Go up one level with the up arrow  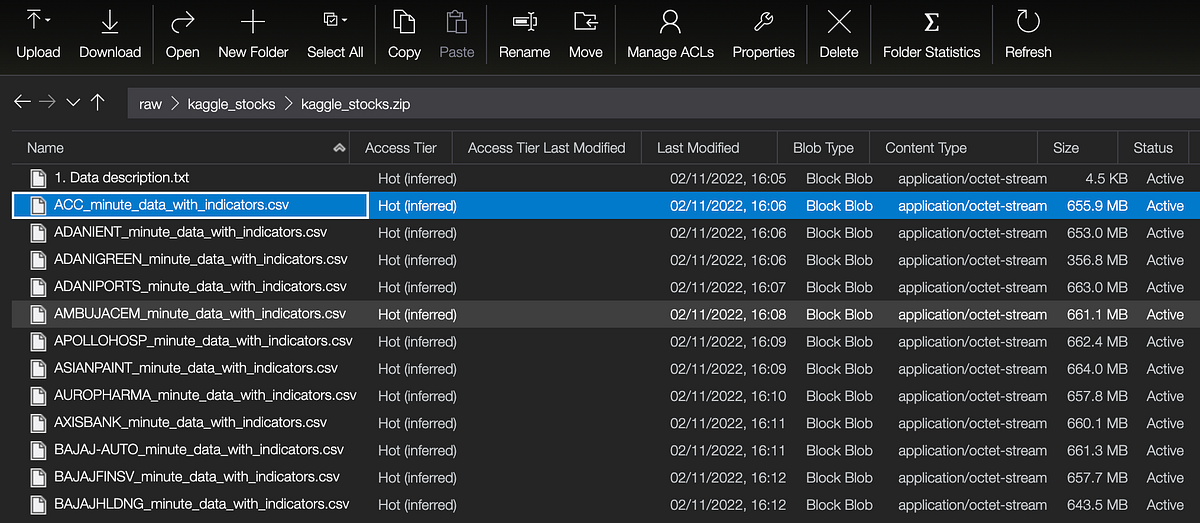point(97,102)
